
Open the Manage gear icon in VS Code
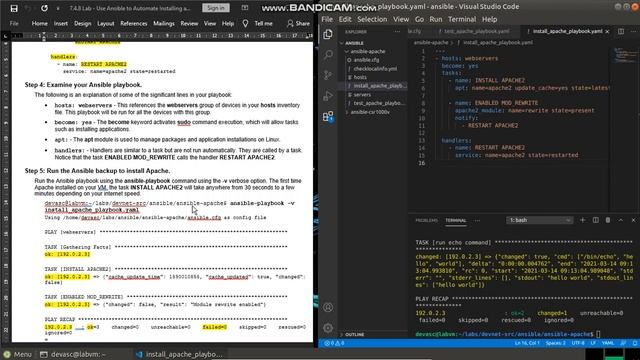pos(328,328)
